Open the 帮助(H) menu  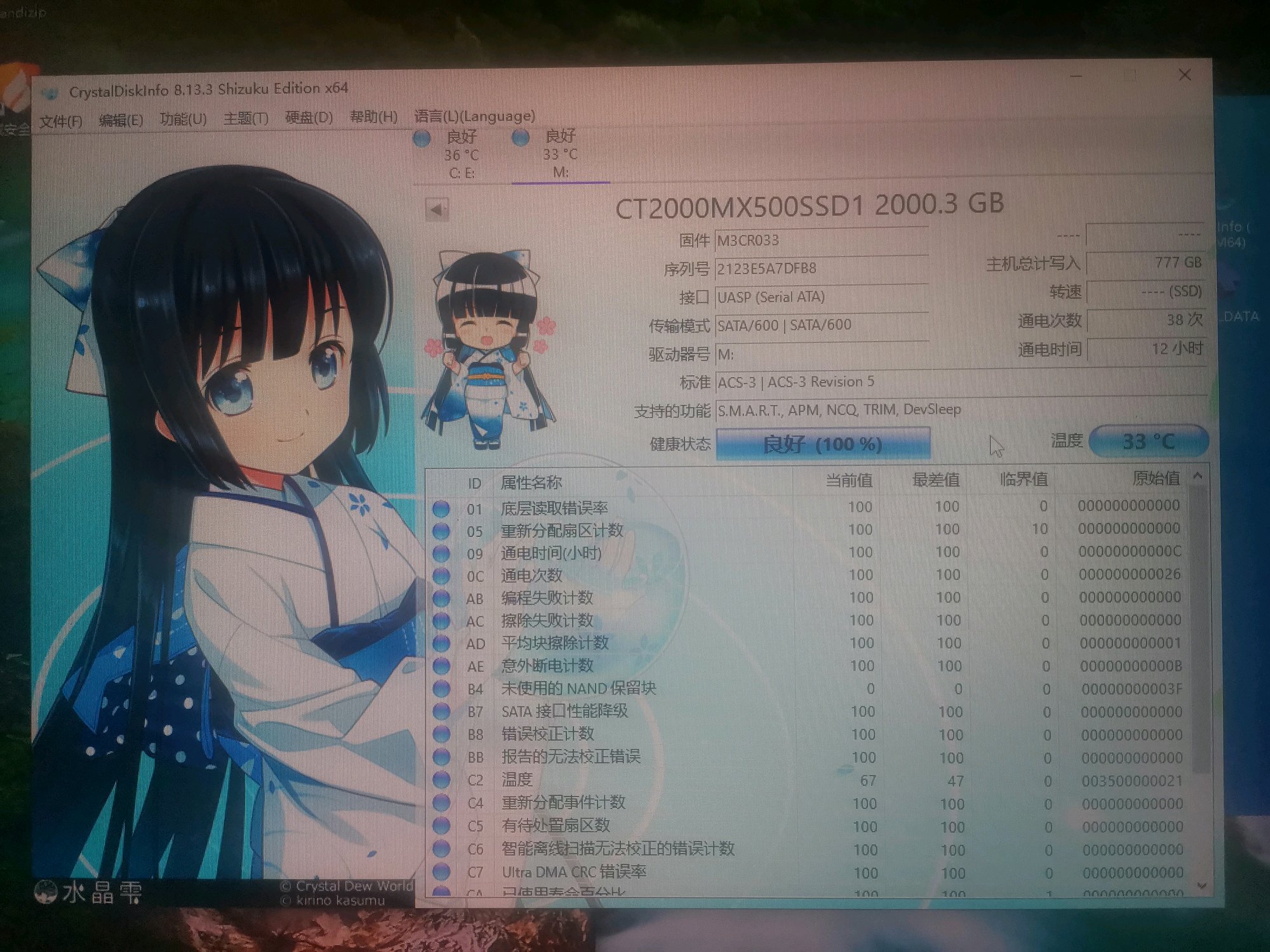pos(373,117)
